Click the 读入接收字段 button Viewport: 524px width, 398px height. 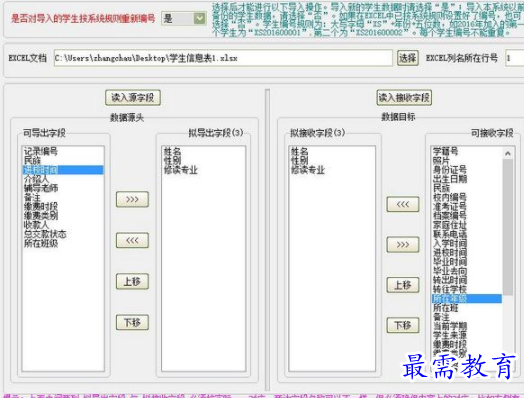tap(404, 98)
